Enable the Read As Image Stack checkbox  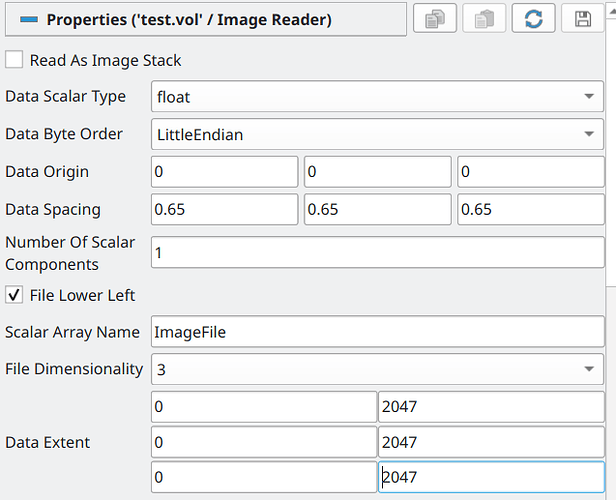click(15, 60)
